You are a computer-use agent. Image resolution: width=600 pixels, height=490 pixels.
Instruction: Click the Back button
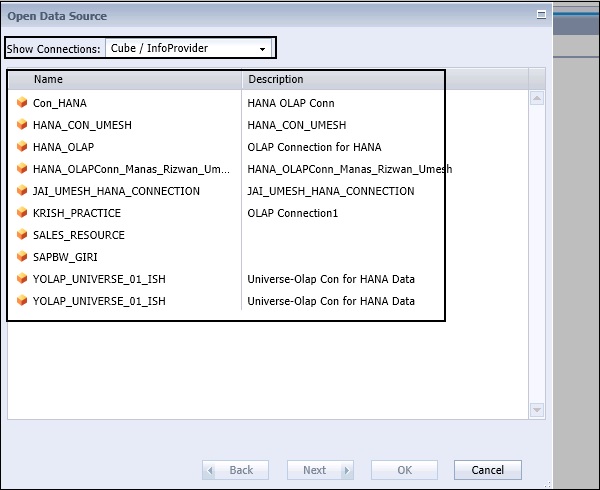point(235,470)
